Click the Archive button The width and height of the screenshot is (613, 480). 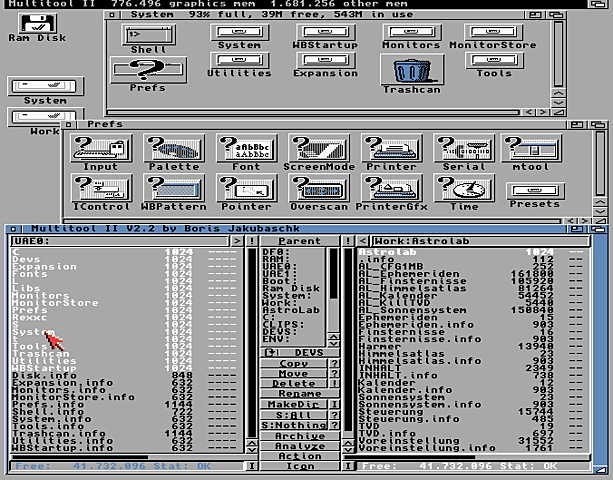(299, 436)
